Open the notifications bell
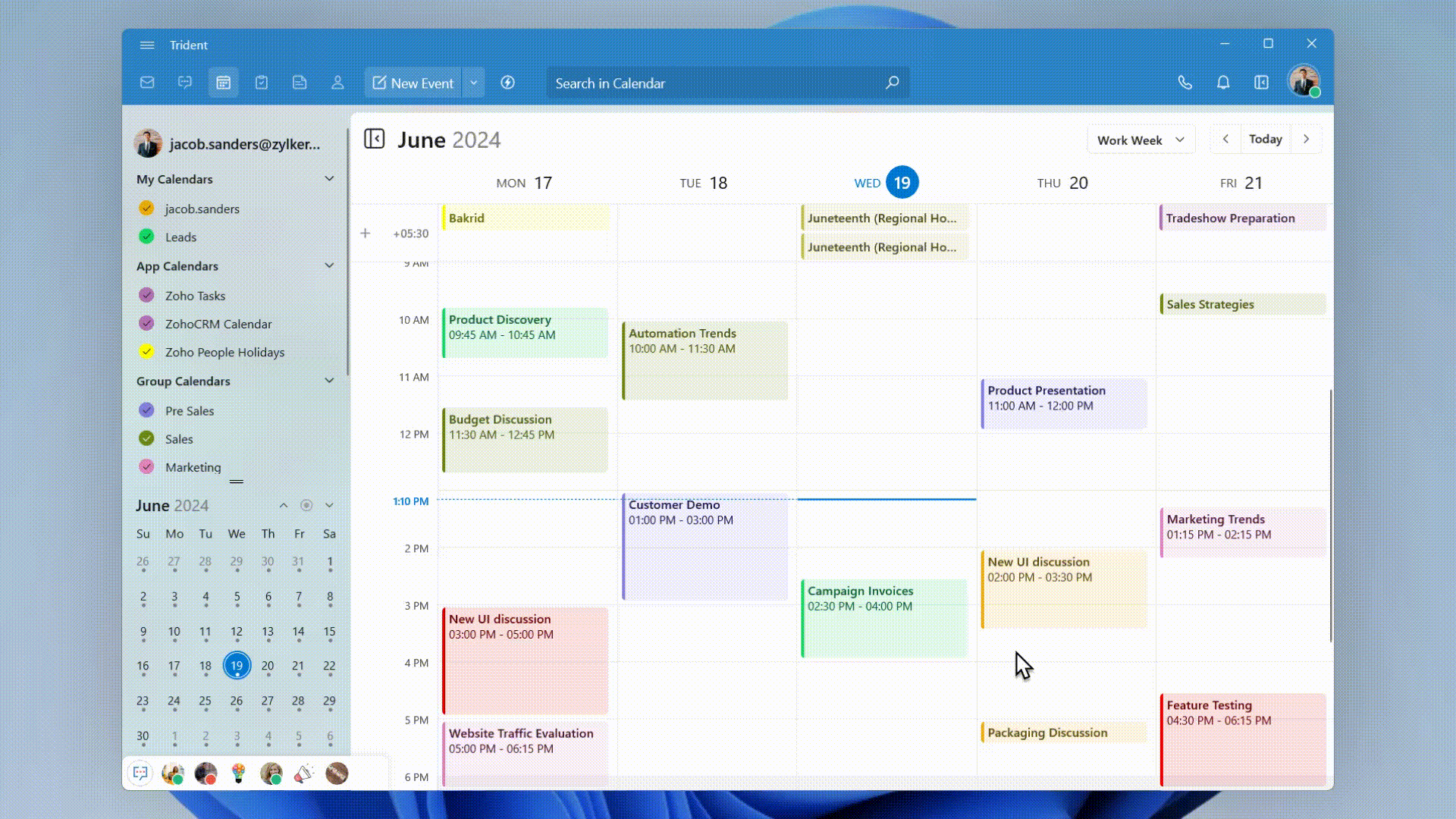This screenshot has height=819, width=1456. click(1223, 83)
